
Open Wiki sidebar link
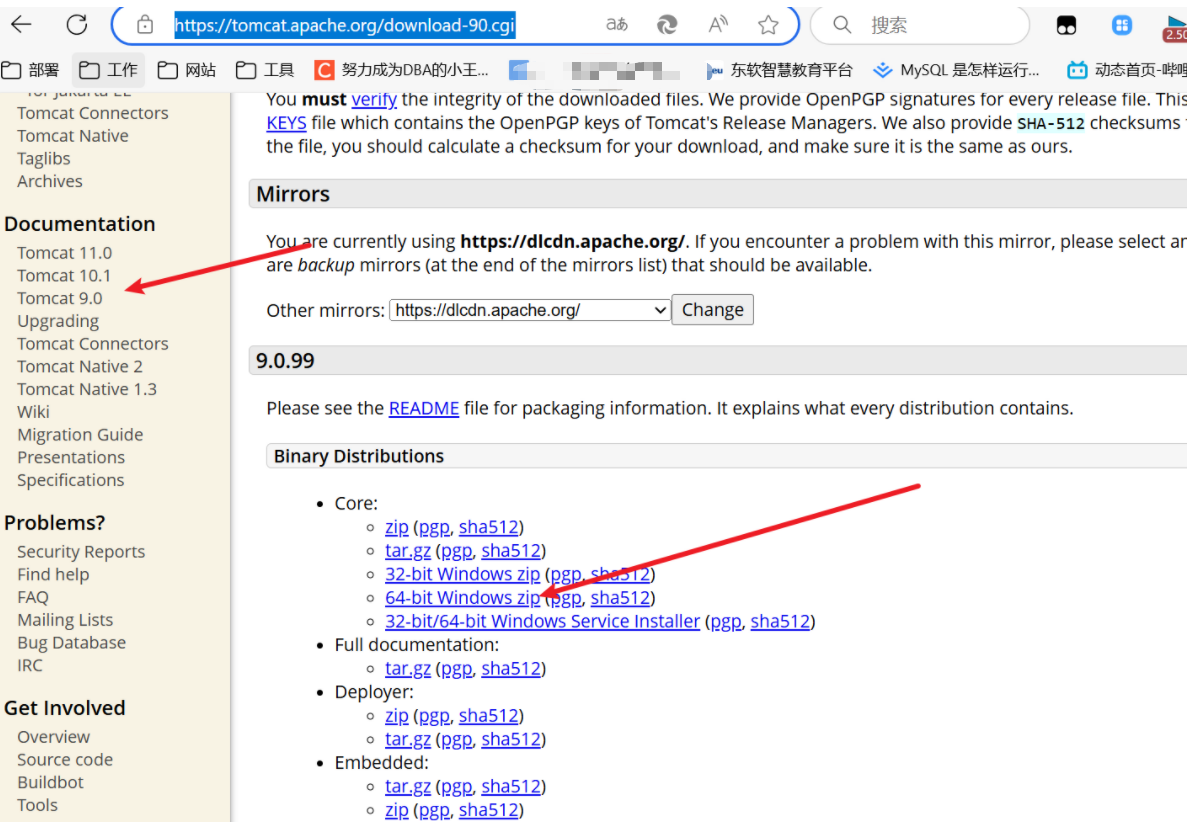34,412
